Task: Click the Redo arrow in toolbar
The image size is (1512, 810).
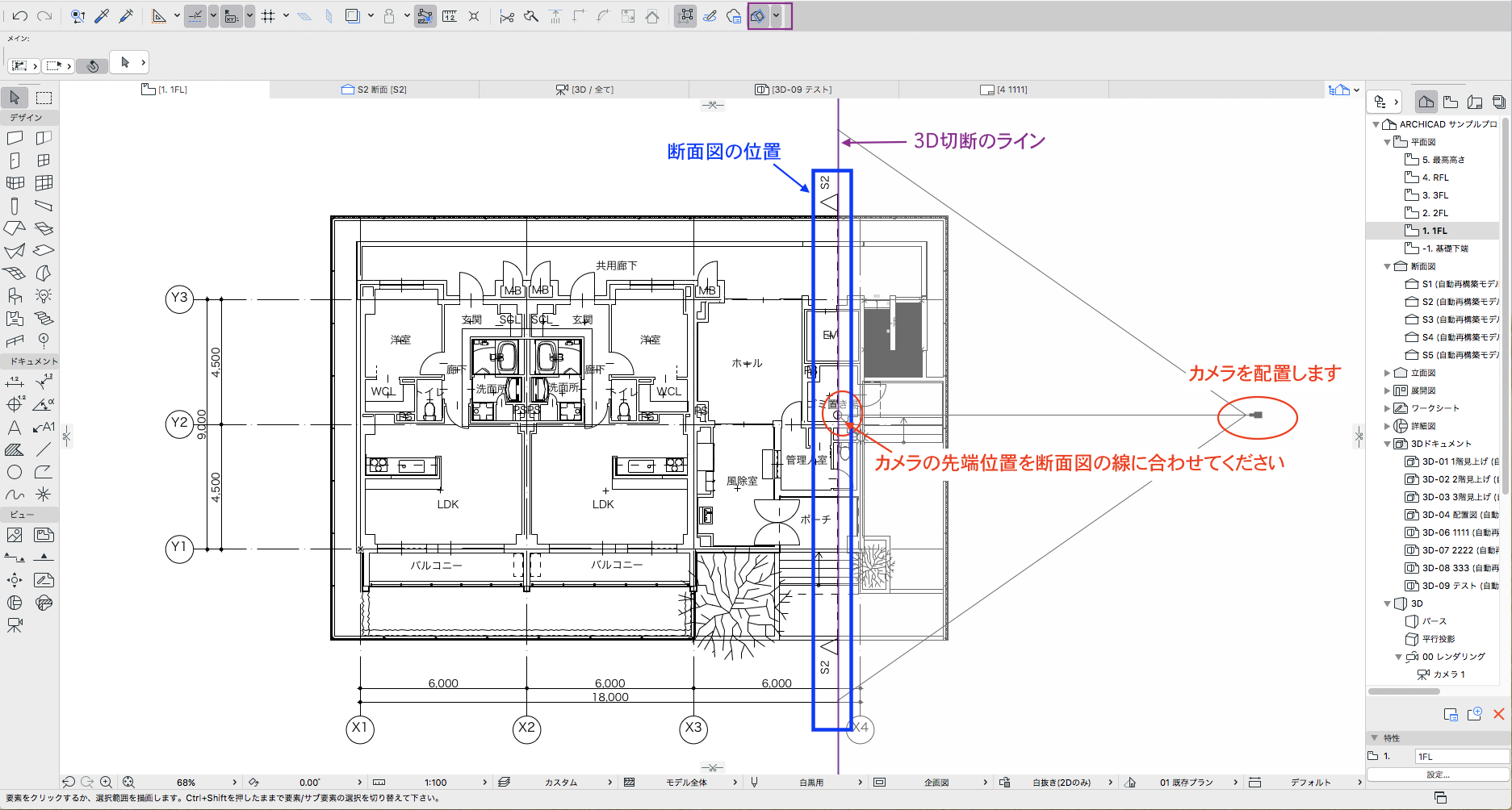Action: pyautogui.click(x=44, y=15)
